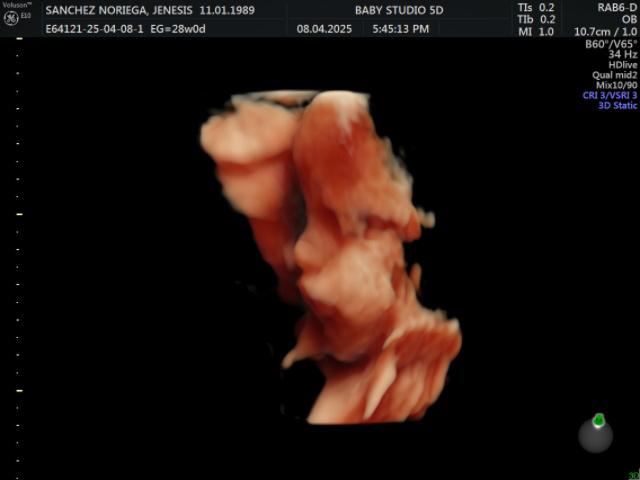Click the BABY STUDIO 5D title
Image resolution: width=640 pixels, height=480 pixels.
pos(396,8)
